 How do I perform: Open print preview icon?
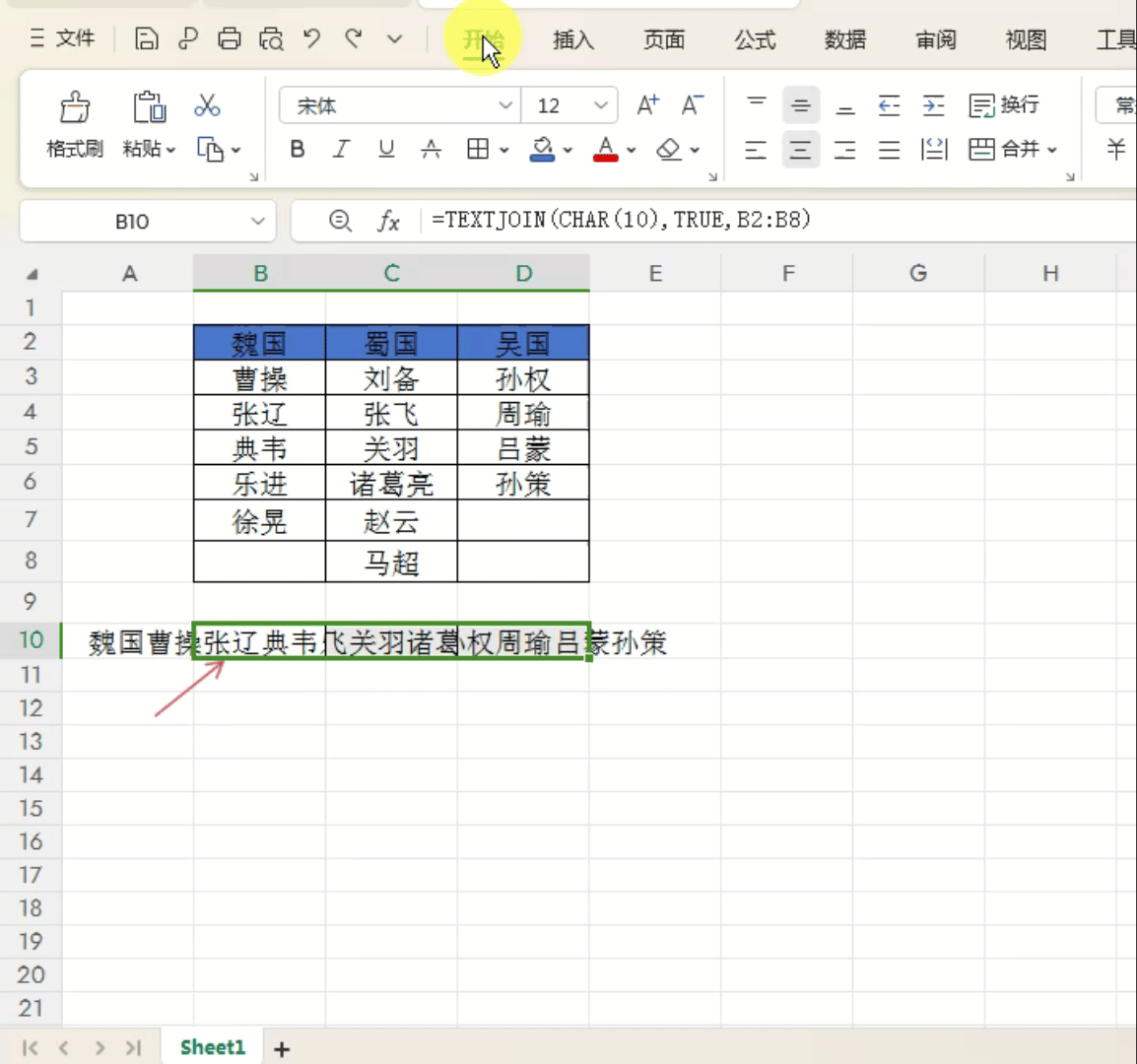pyautogui.click(x=271, y=38)
